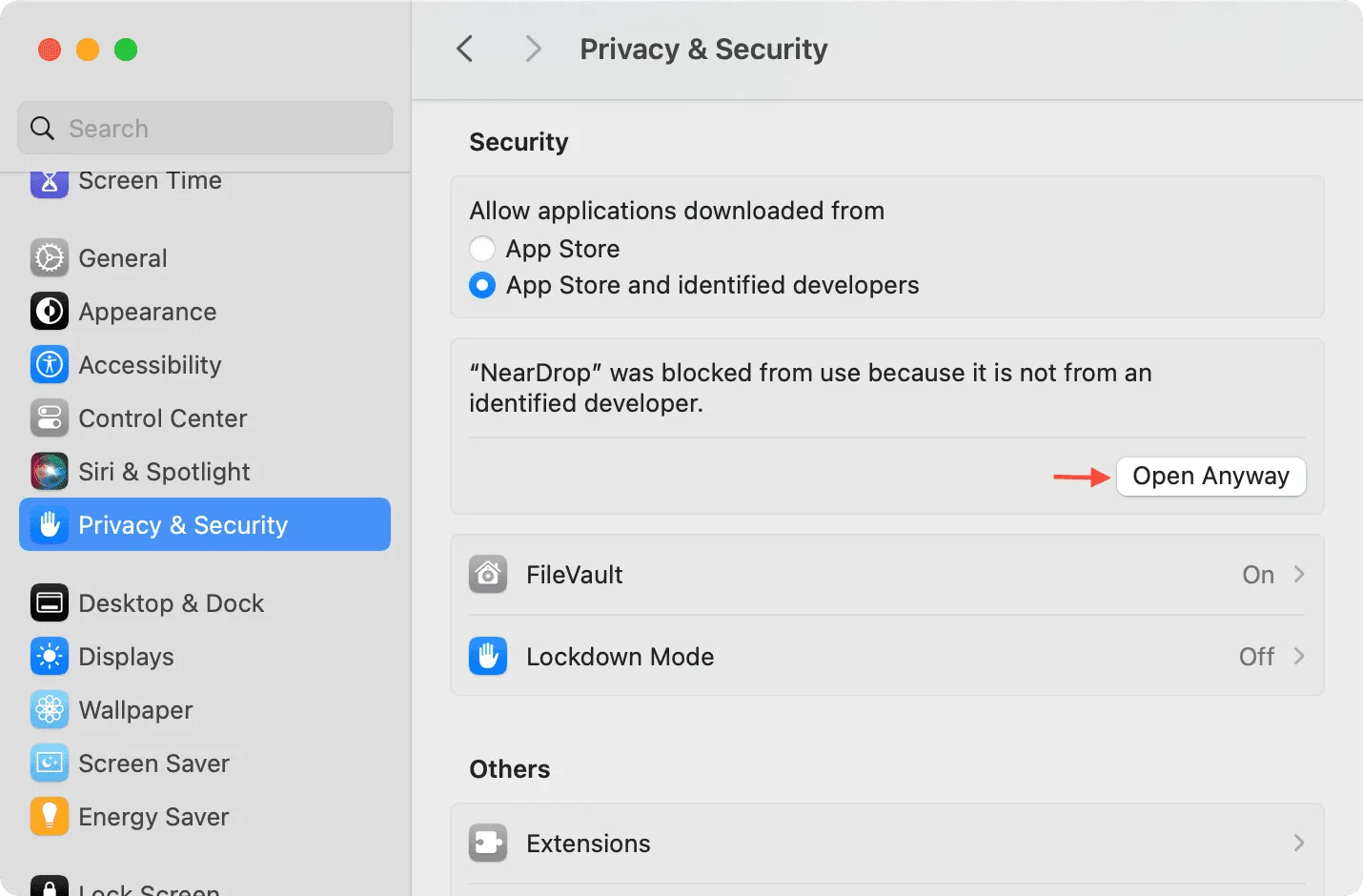The width and height of the screenshot is (1363, 896).
Task: Click the Extensions puzzle icon
Action: [488, 843]
